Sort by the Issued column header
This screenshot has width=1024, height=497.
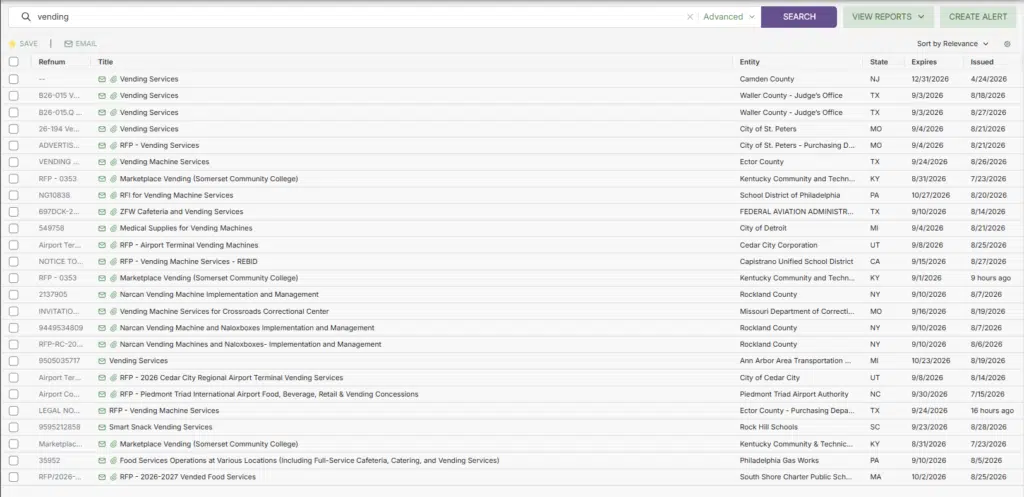tap(982, 62)
